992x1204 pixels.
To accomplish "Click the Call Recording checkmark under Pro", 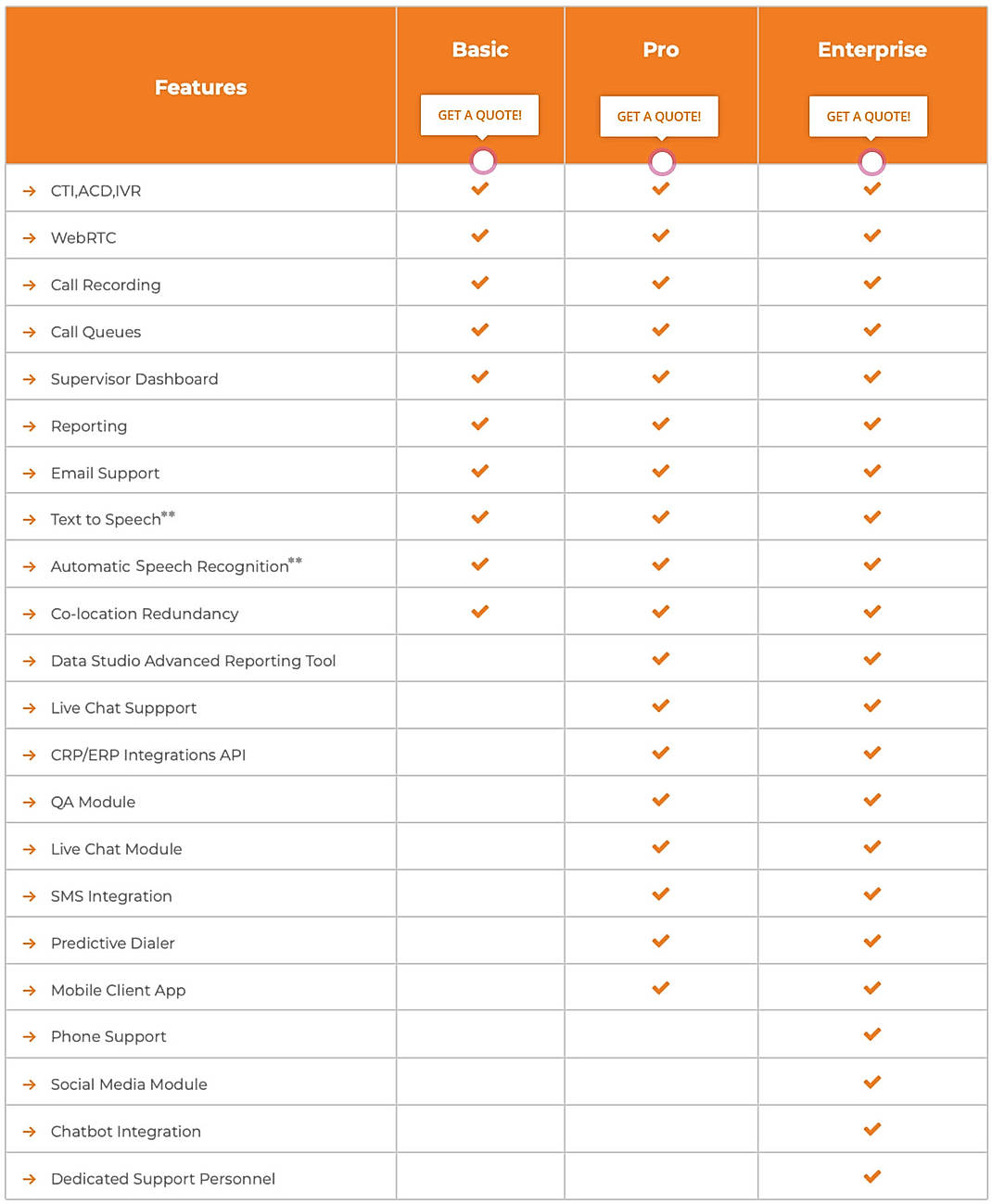I will (661, 283).
